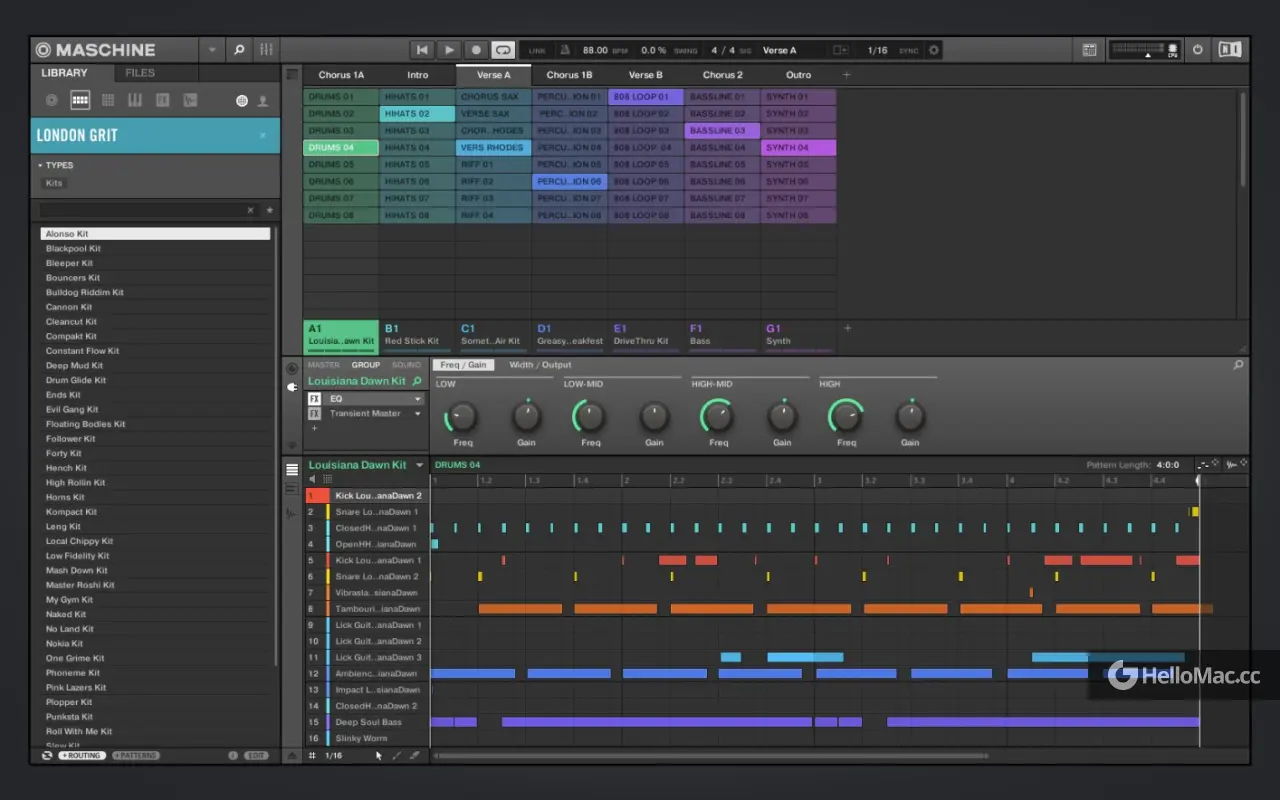Click the audio engine power button
The height and width of the screenshot is (800, 1280).
coord(1197,50)
